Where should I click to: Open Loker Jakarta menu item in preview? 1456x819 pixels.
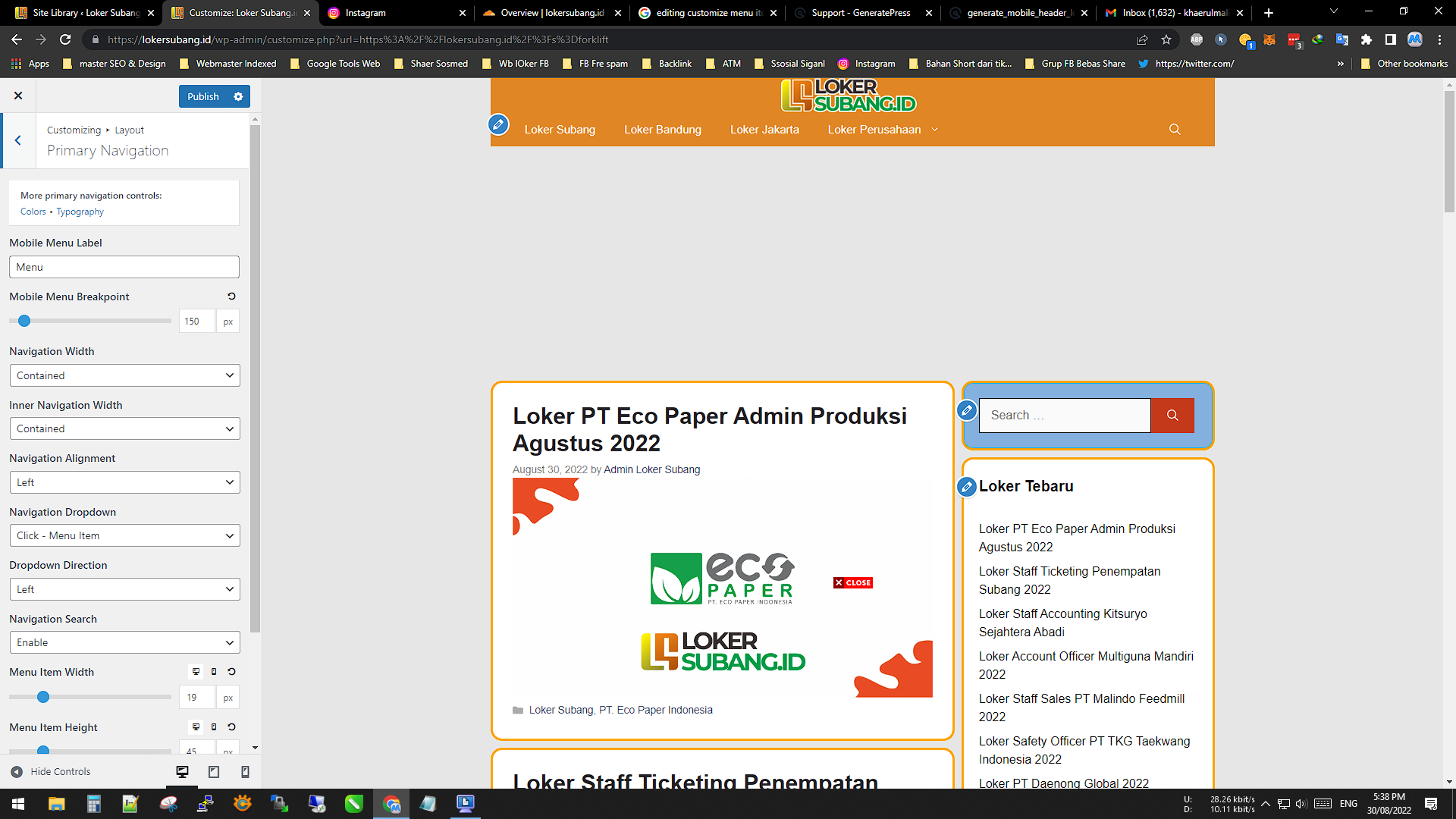pos(764,130)
